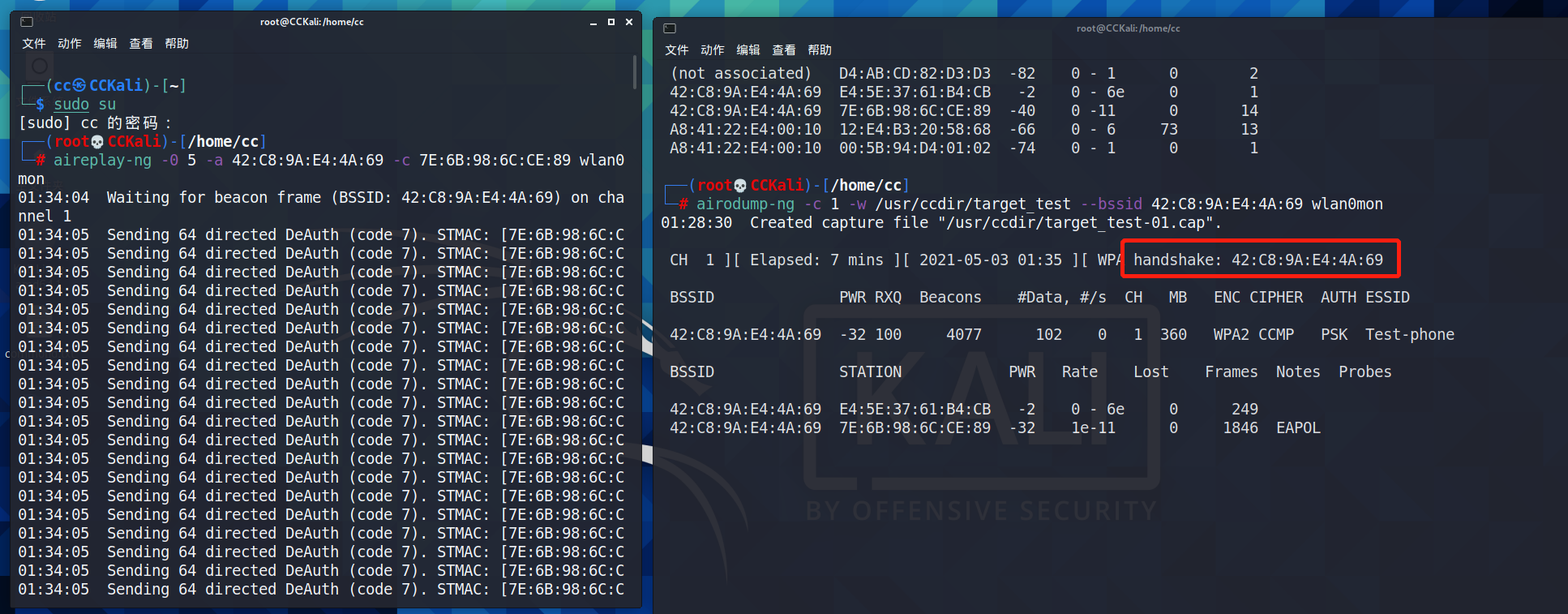The height and width of the screenshot is (614, 1568).
Task: Click rate value 1e-11
Action: pyautogui.click(x=1093, y=427)
